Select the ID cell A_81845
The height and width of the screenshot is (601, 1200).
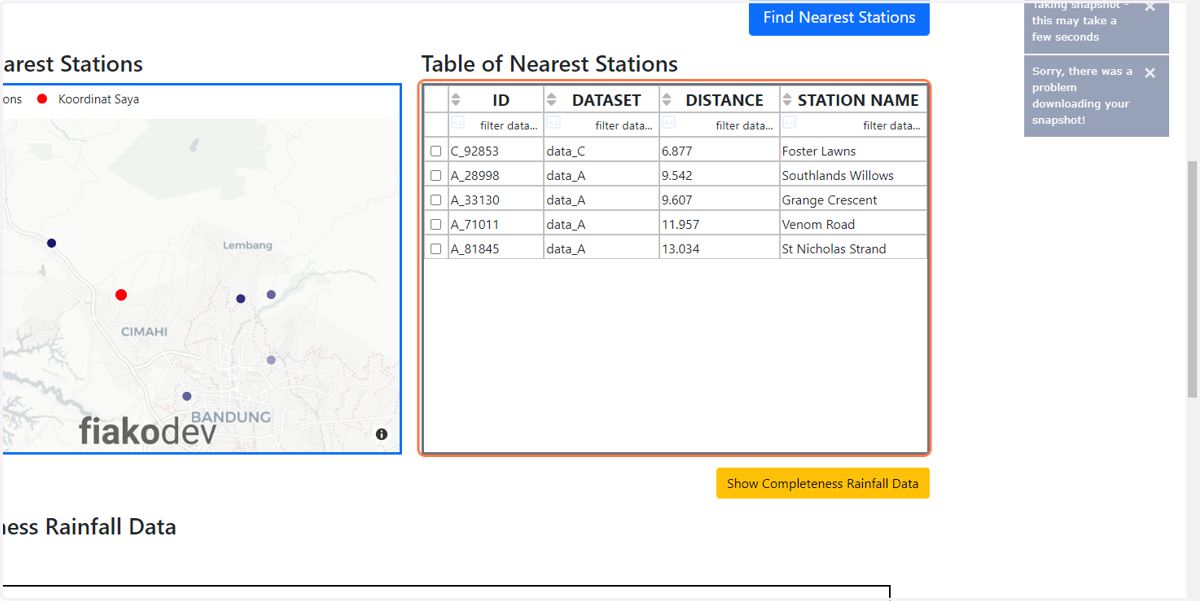(496, 249)
